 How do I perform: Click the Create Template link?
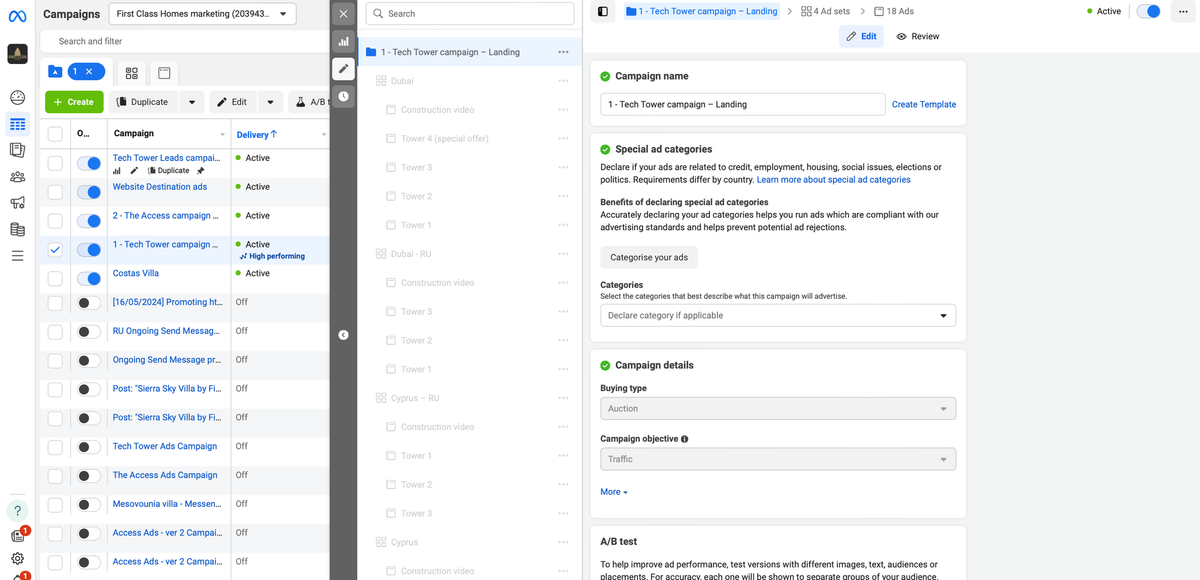pyautogui.click(x=924, y=104)
